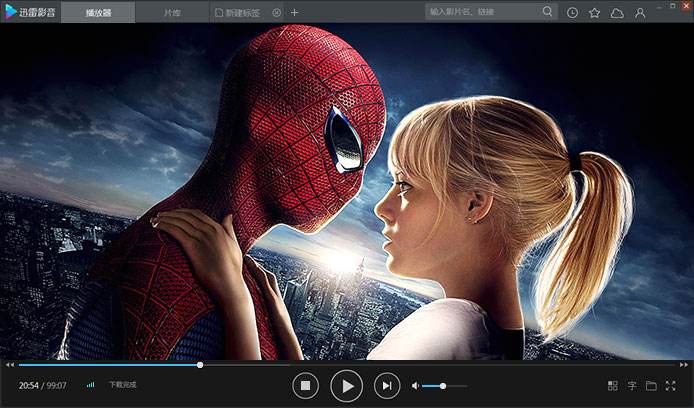
Task: Open playback history clock icon
Action: 573,12
